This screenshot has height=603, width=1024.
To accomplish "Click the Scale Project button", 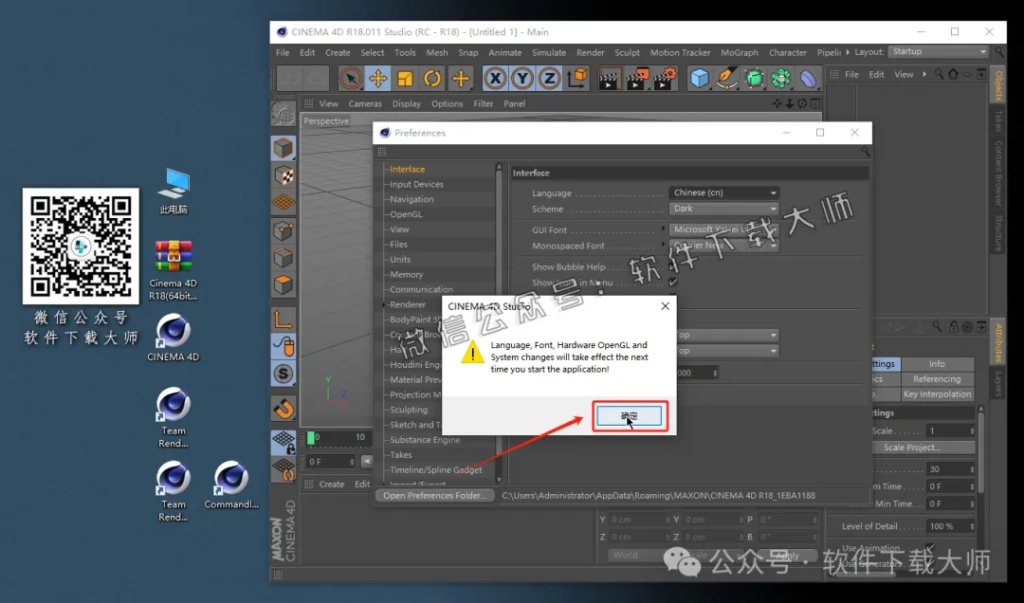I will click(913, 447).
